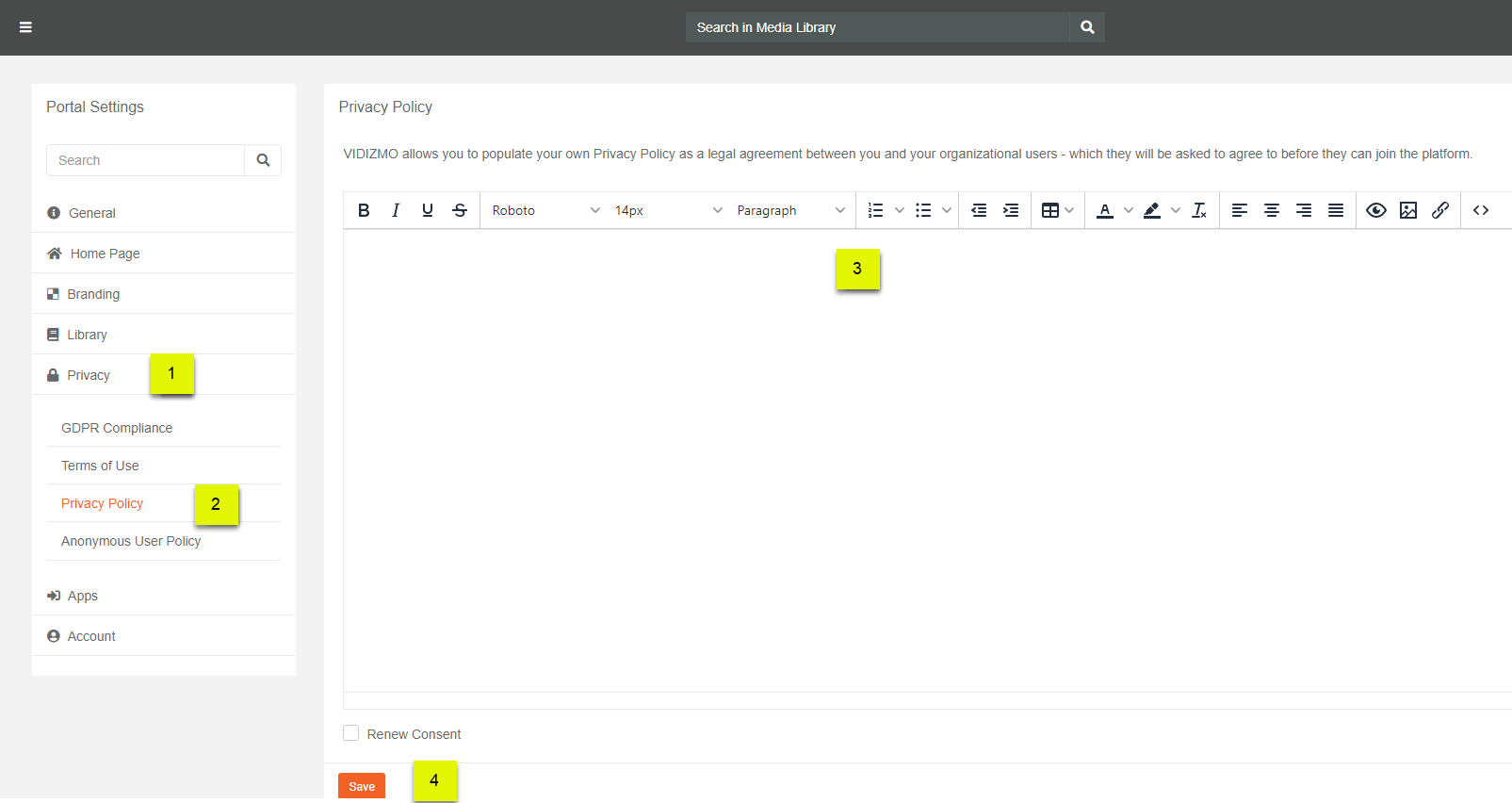Enable the Renew Consent checkbox

351,733
